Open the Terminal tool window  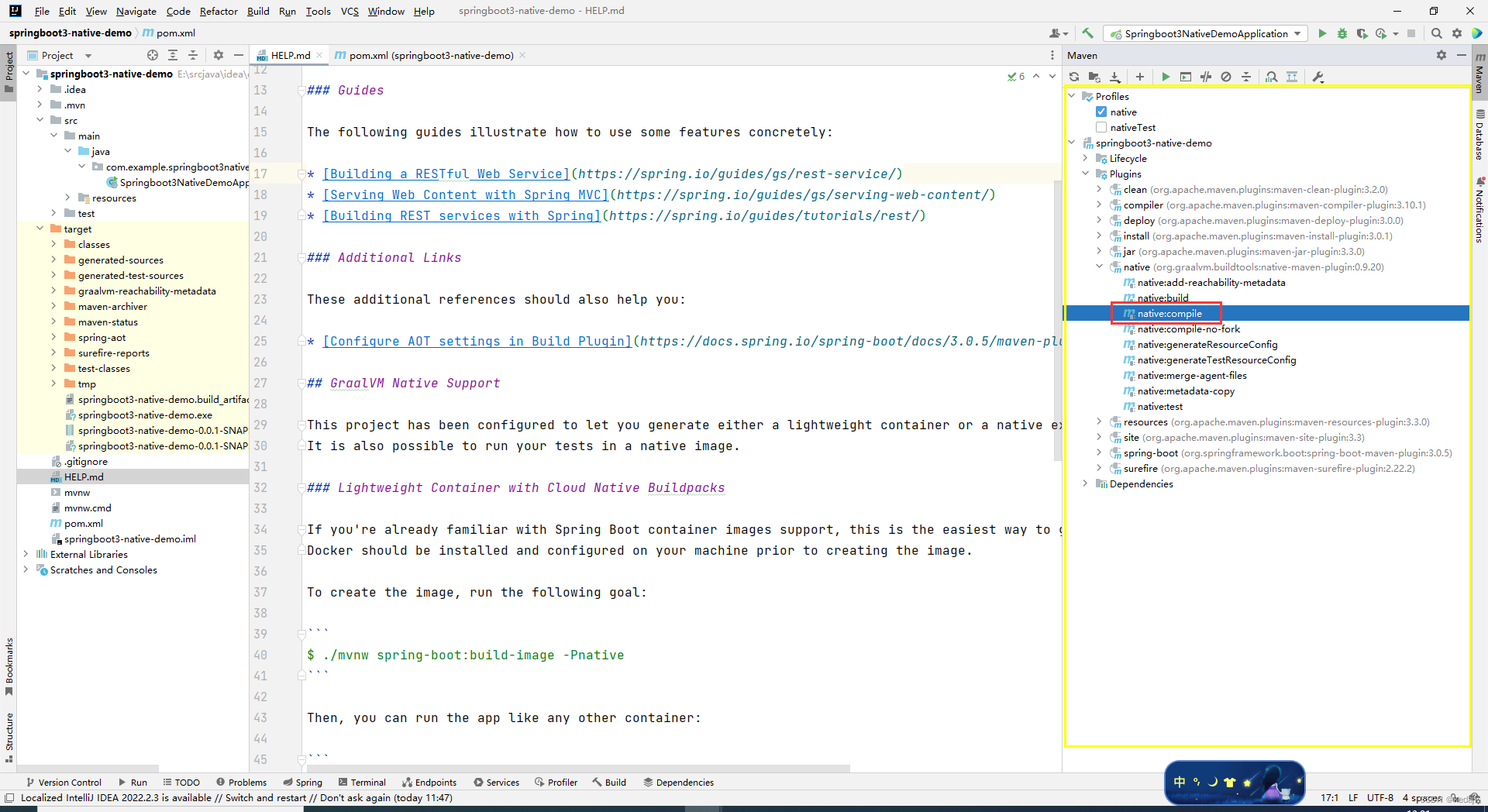point(361,783)
